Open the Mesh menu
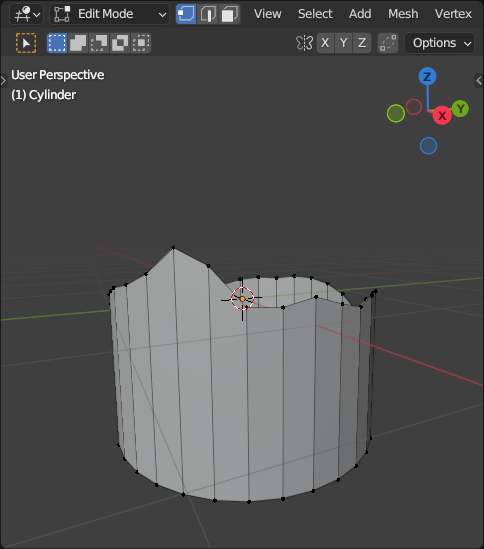 [403, 14]
